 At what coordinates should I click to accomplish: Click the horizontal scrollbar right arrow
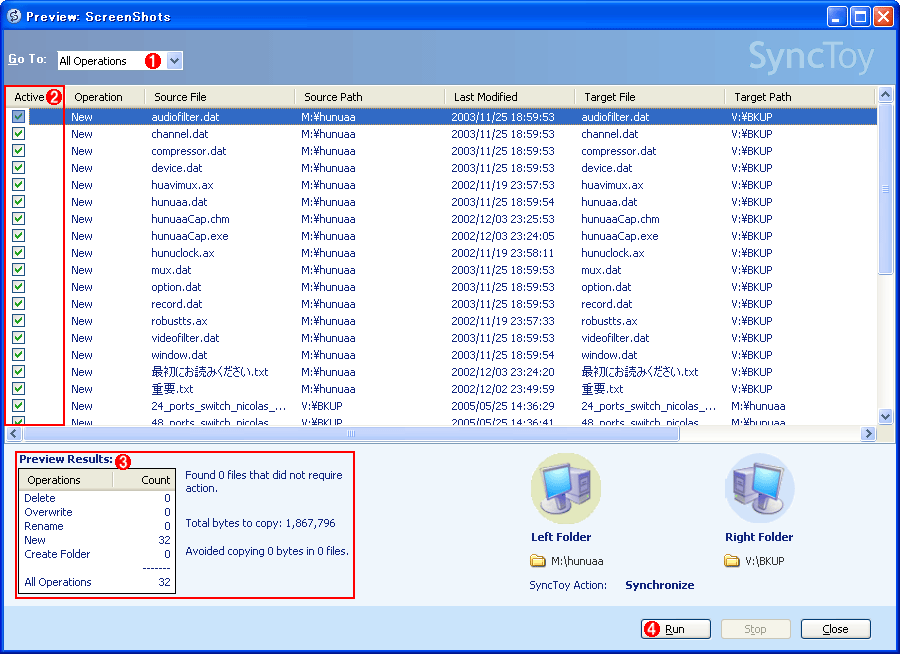pyautogui.click(x=868, y=434)
